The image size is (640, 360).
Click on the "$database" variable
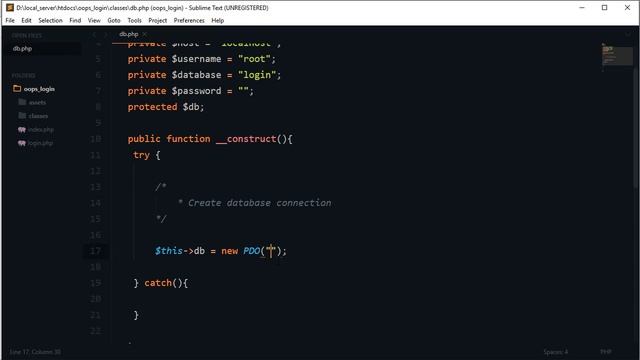click(x=196, y=75)
